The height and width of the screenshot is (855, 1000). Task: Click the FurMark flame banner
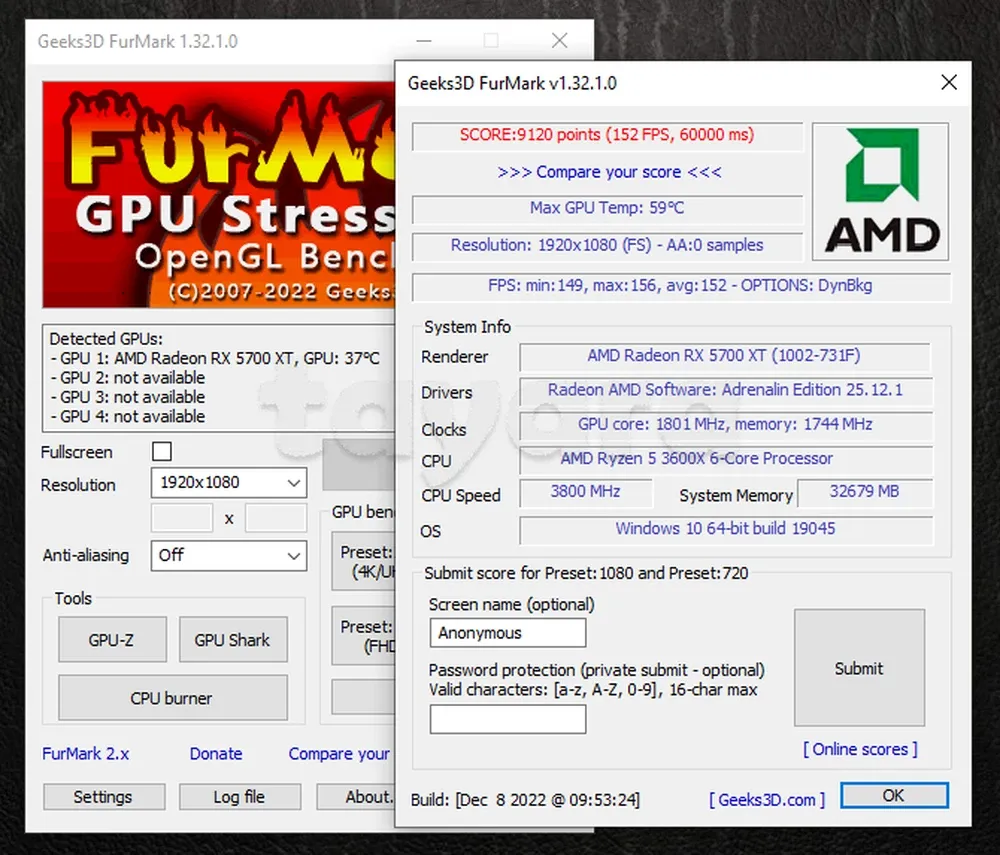pyautogui.click(x=218, y=195)
